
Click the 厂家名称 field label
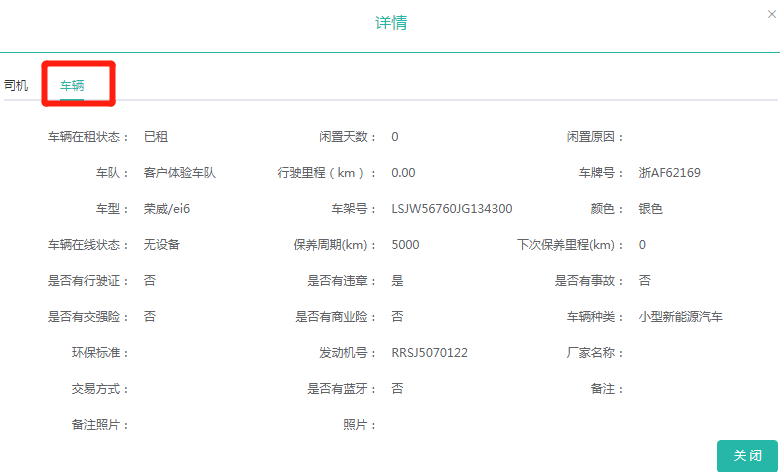point(594,353)
